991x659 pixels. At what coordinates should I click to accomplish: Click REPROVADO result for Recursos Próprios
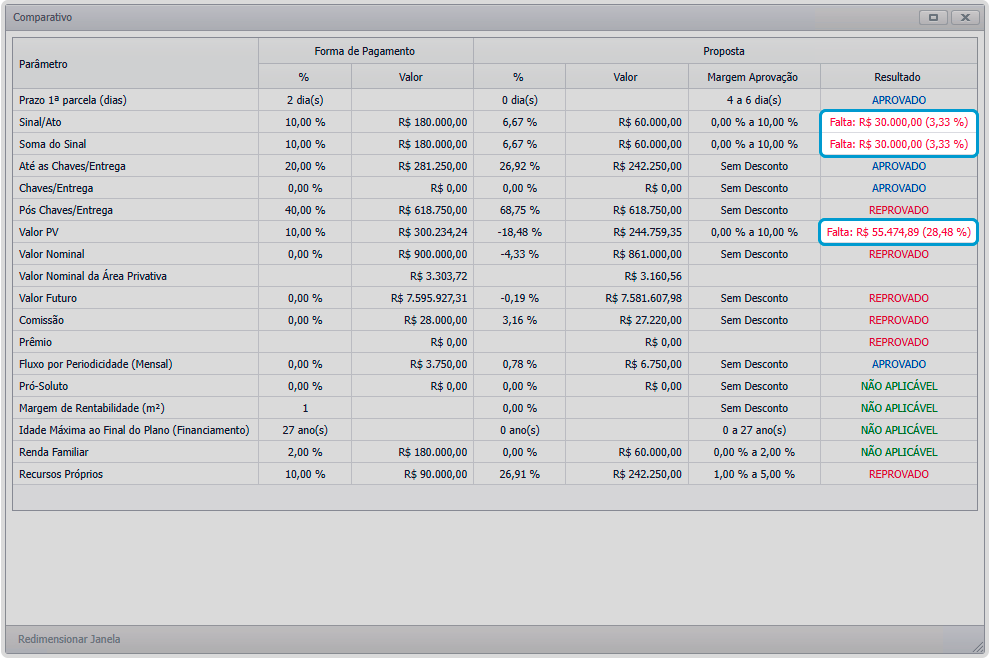(x=899, y=474)
